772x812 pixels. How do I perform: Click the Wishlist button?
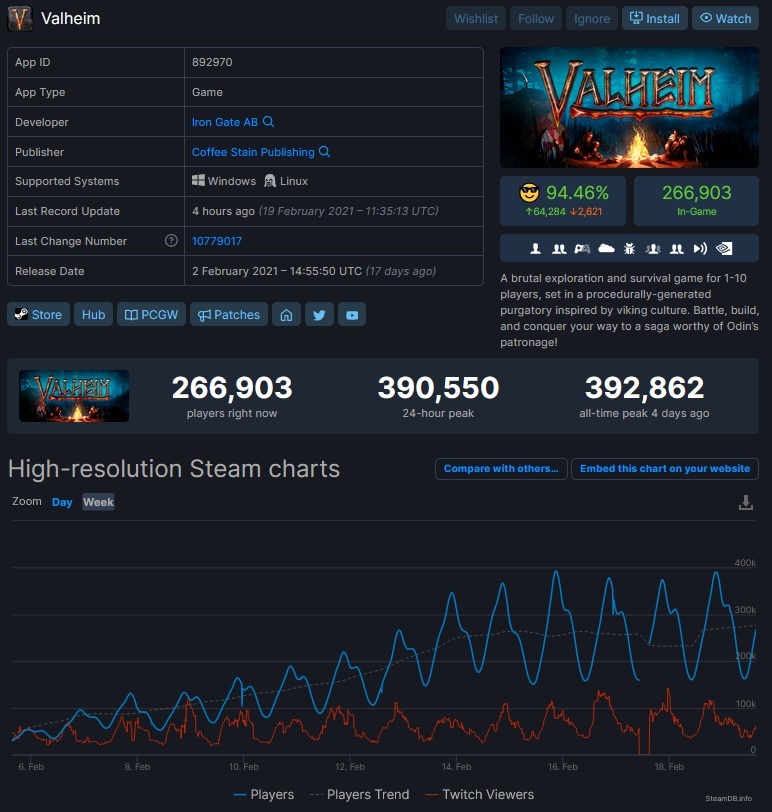476,19
